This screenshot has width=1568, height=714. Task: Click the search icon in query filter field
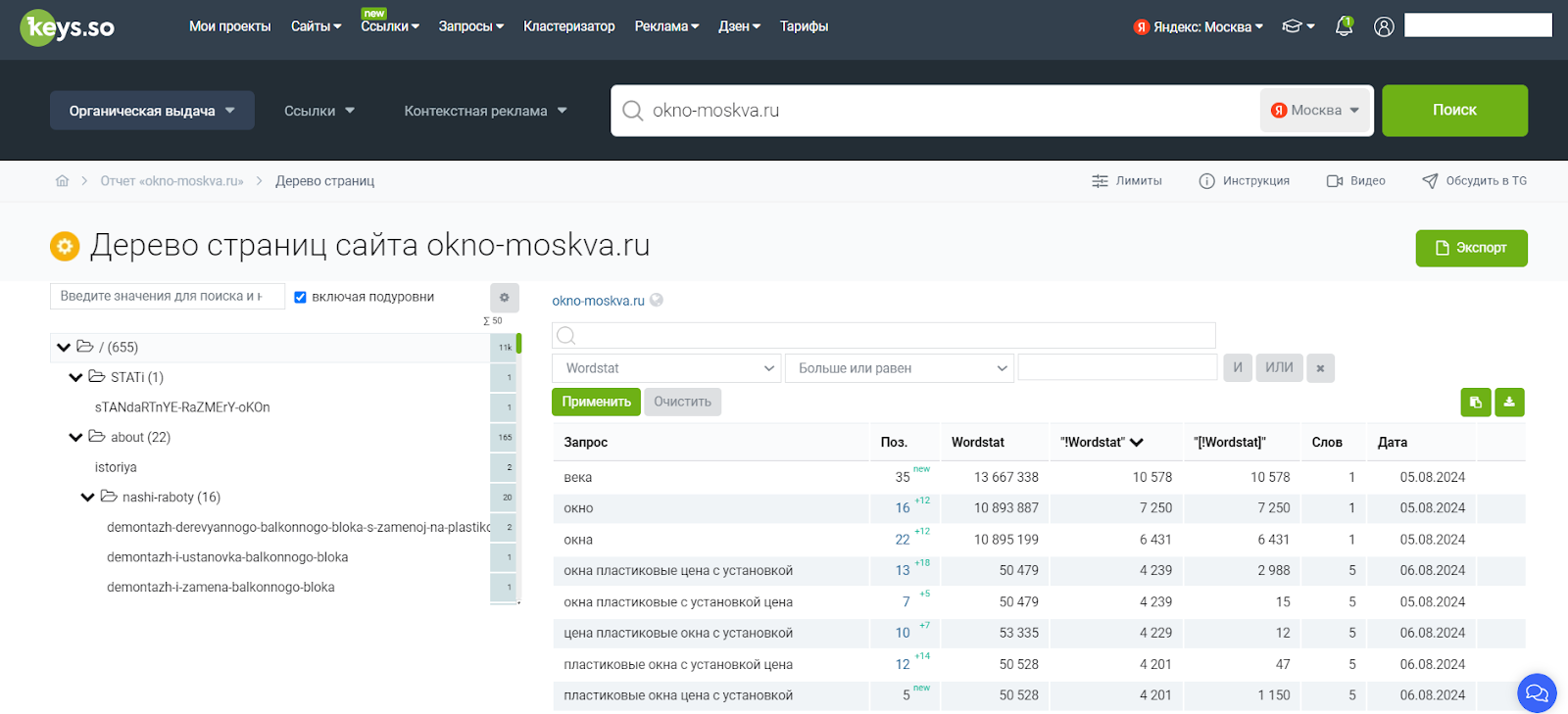(x=565, y=336)
